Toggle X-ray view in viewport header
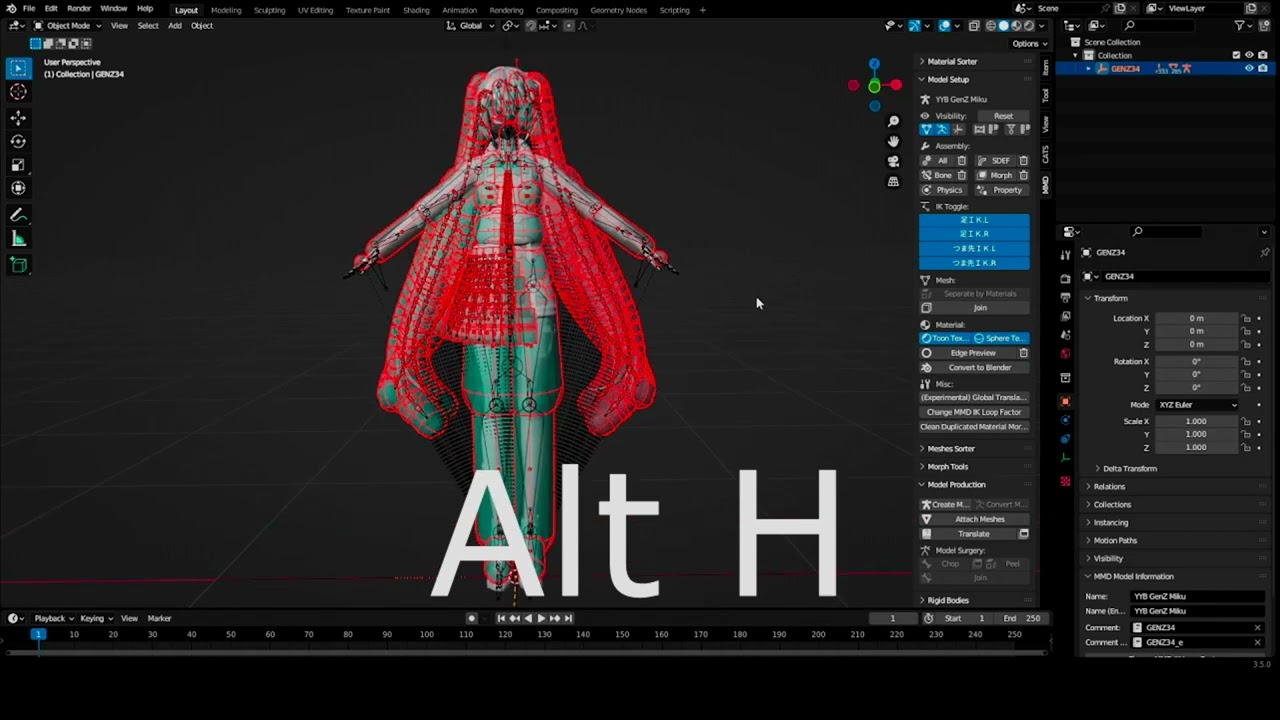Screen dimensions: 1280x720 (976, 25)
